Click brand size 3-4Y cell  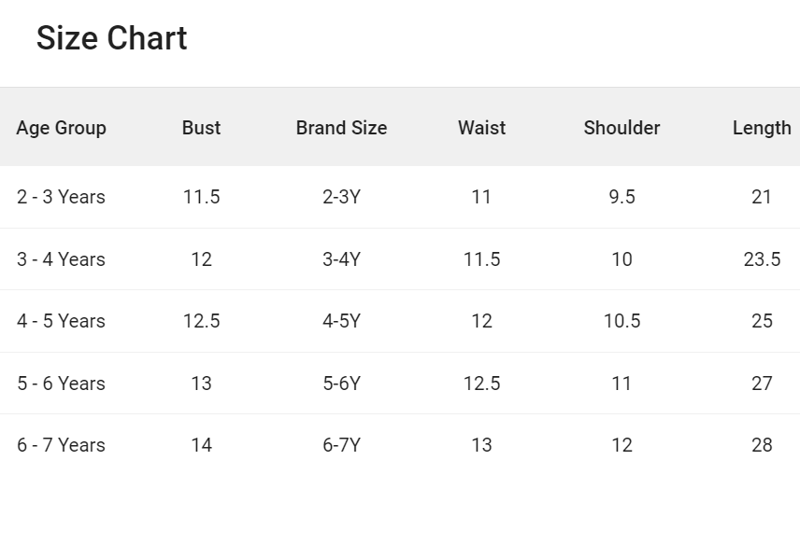tap(341, 260)
